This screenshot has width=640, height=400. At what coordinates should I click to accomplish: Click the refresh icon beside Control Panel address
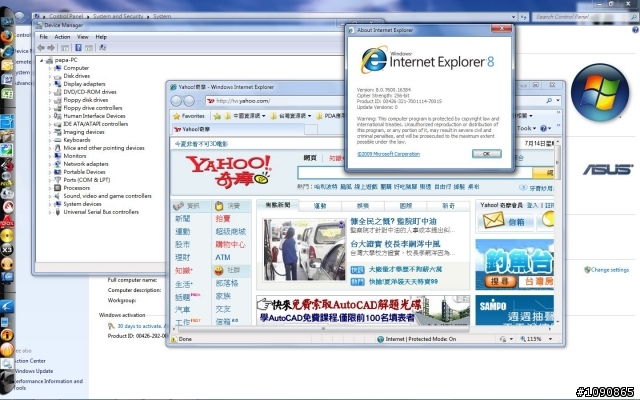coord(524,17)
